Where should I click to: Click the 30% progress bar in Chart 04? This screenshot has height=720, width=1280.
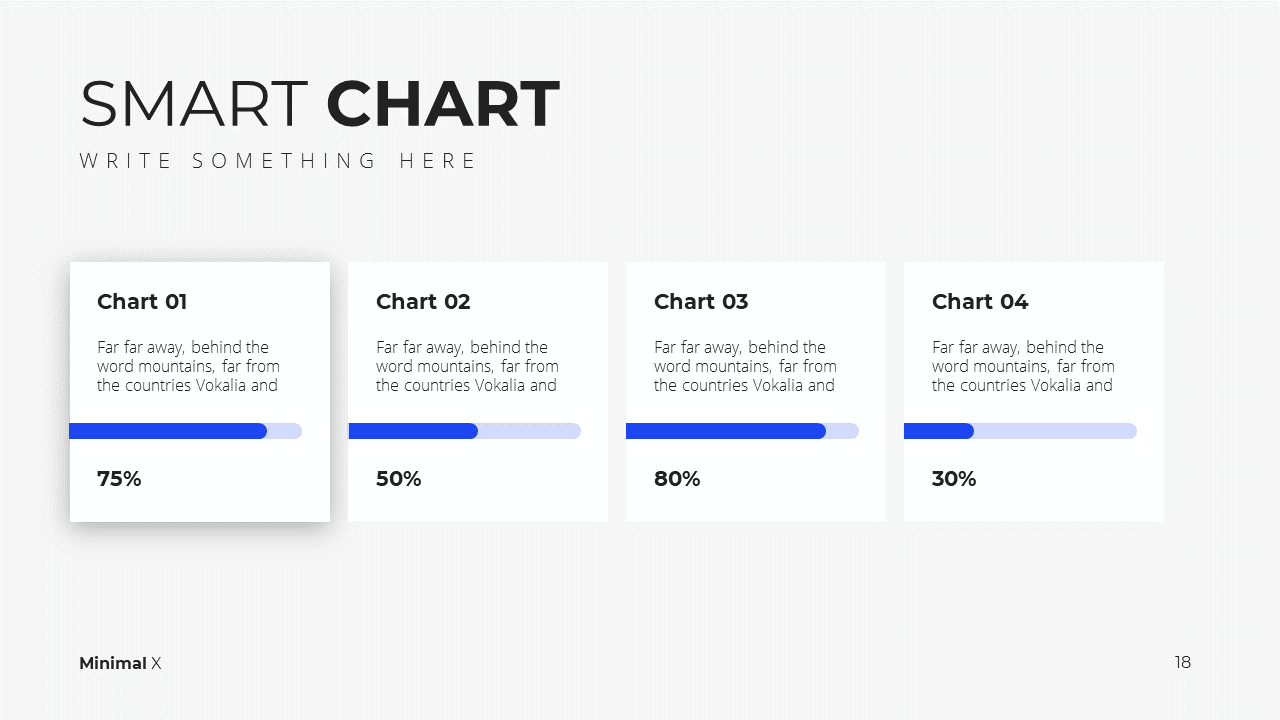tap(1020, 431)
